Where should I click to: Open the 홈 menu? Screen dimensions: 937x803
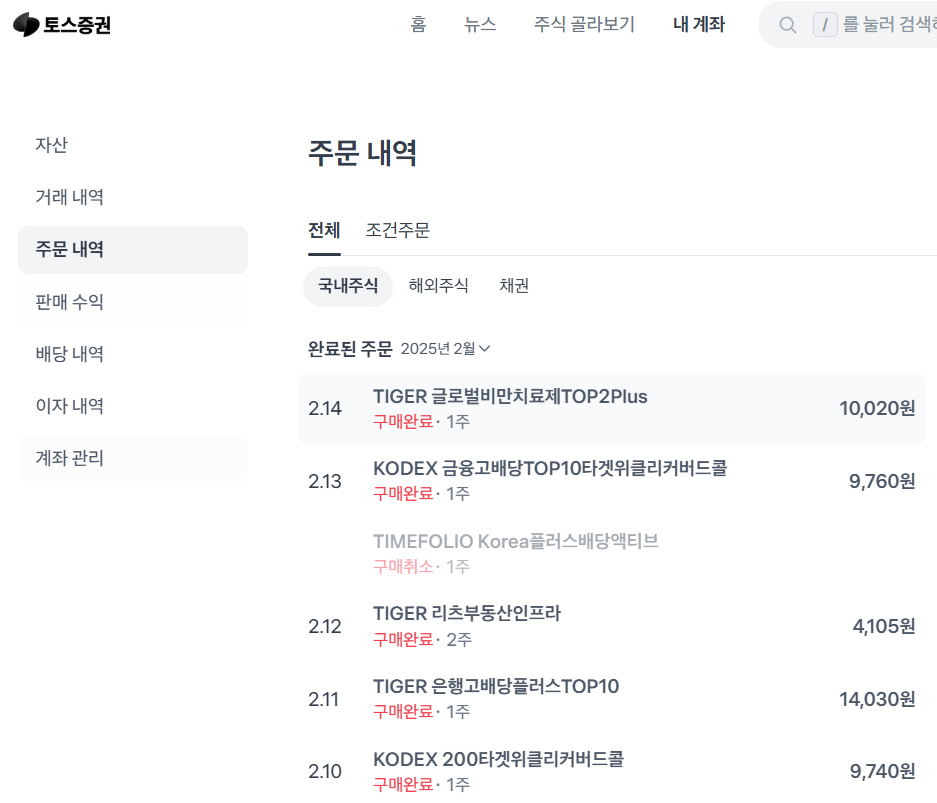418,24
